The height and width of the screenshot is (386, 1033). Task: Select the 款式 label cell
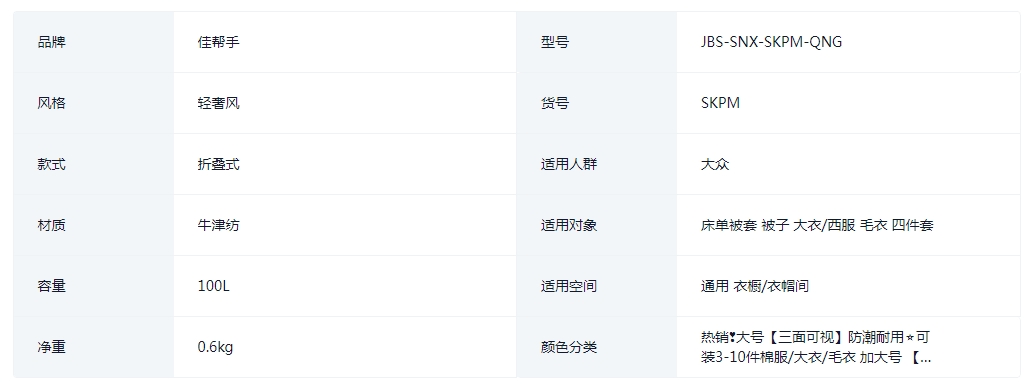[94, 164]
